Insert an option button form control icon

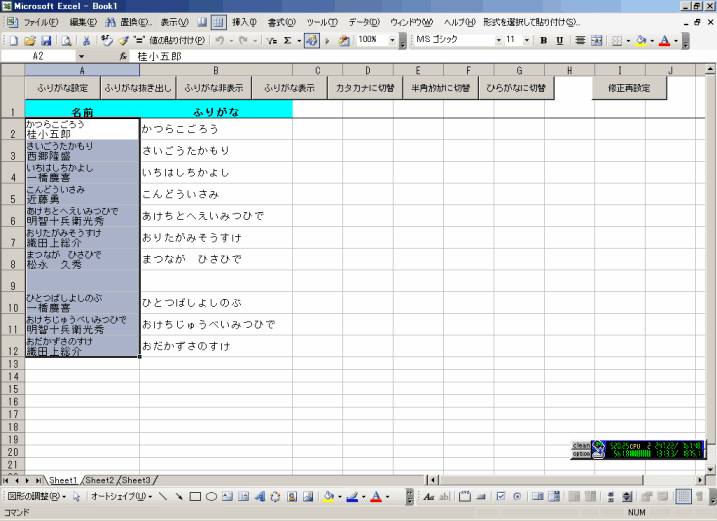click(x=517, y=496)
